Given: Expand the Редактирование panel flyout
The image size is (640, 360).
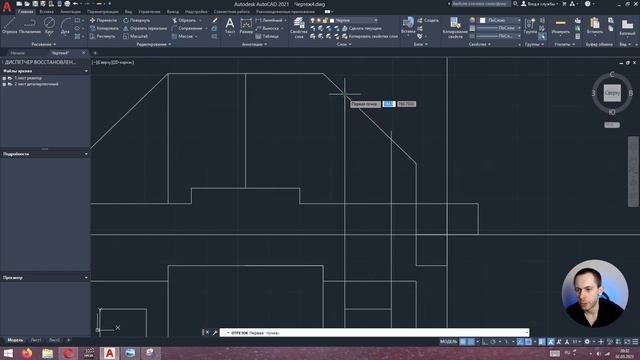Looking at the screenshot, I should (154, 44).
